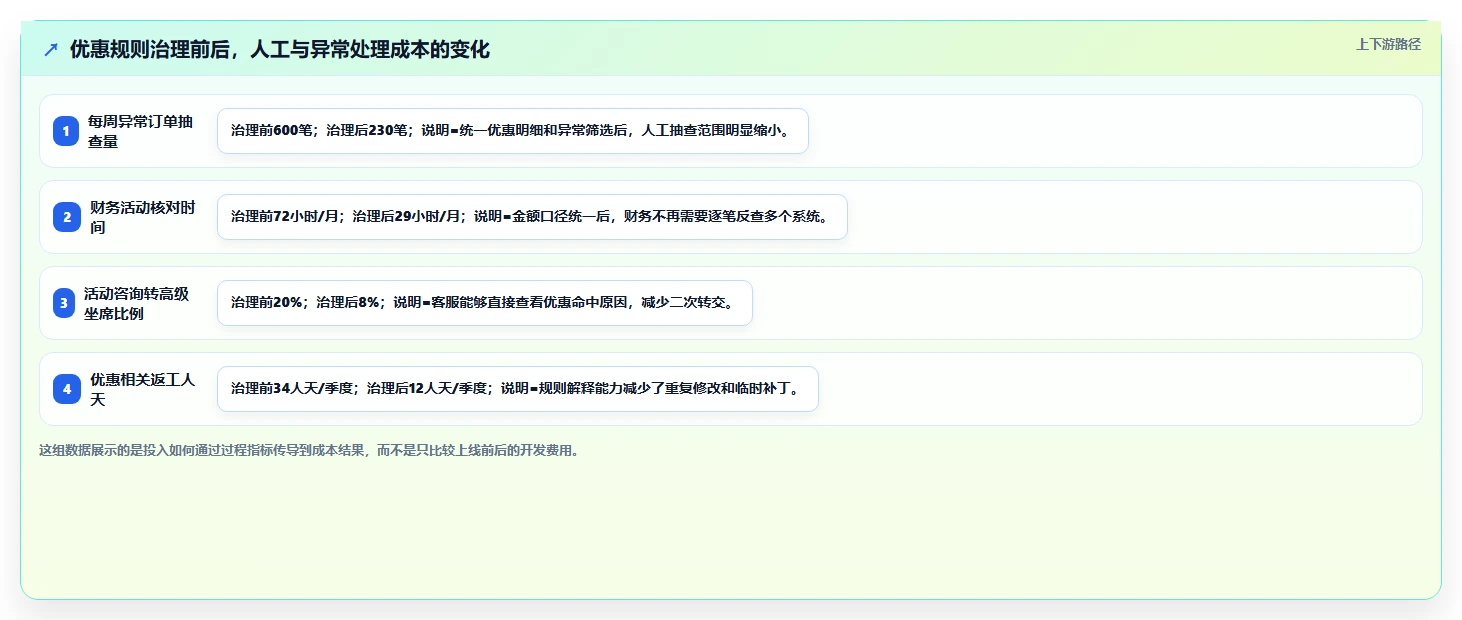Click the detail box starting 治理前20%
This screenshot has height=620, width=1462.
pyautogui.click(x=484, y=303)
